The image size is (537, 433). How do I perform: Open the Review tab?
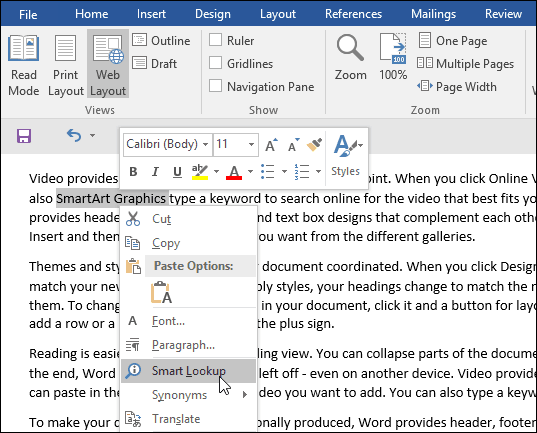point(503,14)
